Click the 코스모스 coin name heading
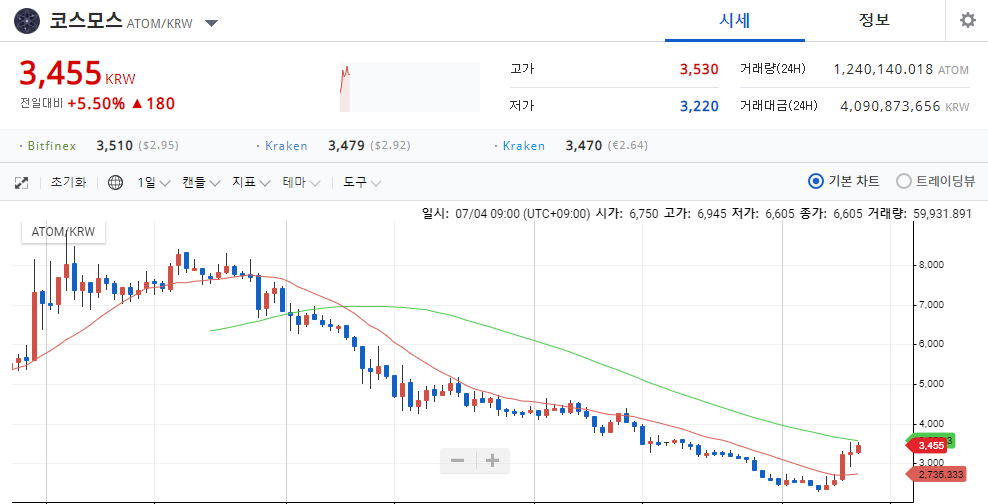This screenshot has width=988, height=504. (86, 21)
